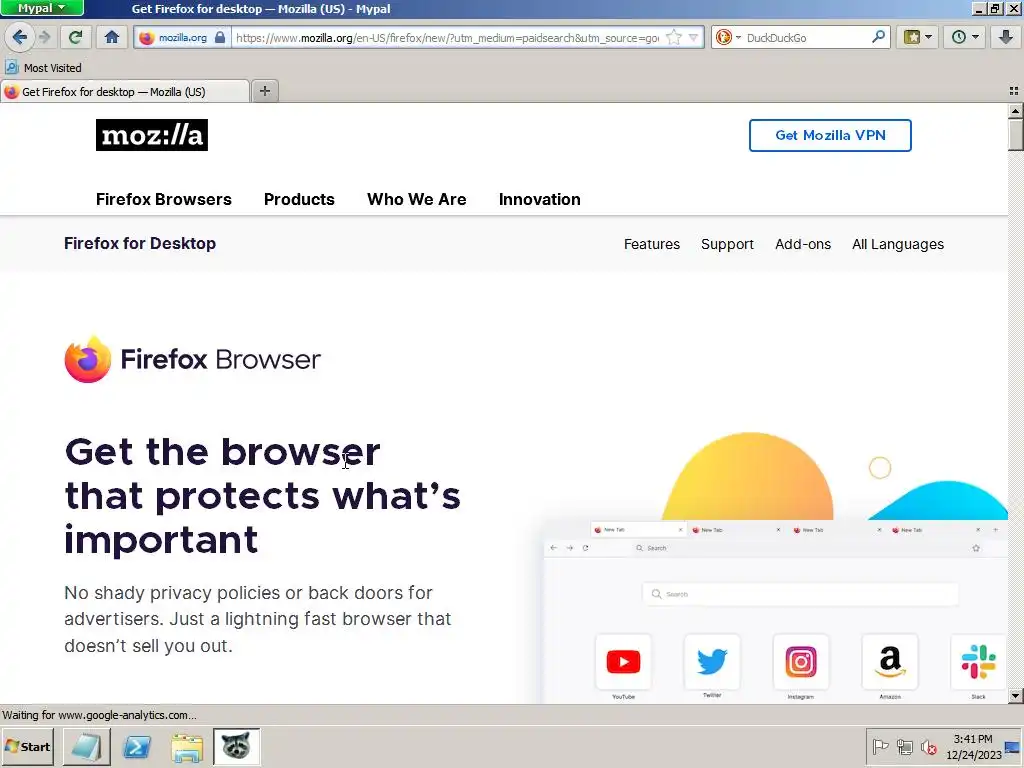This screenshot has height=768, width=1024.
Task: Go to the Features link
Action: [652, 244]
